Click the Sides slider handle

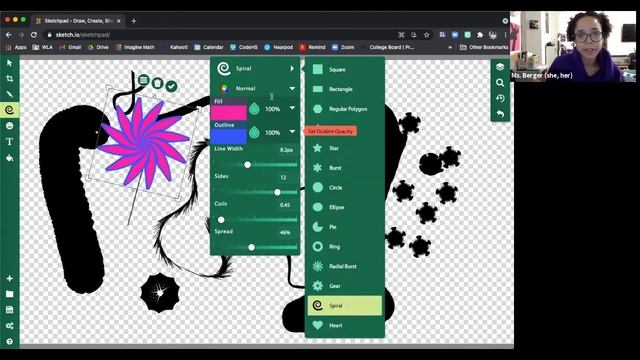click(278, 192)
